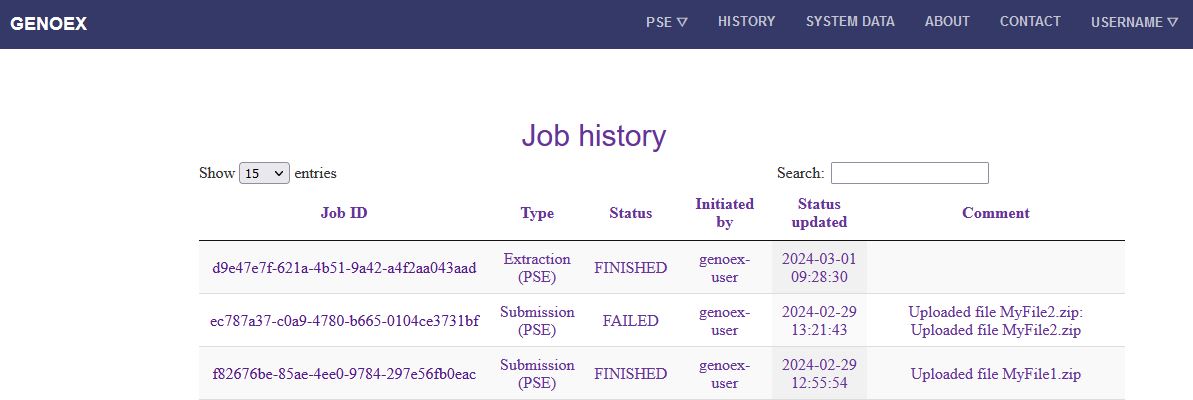
Task: Expand the Username menu
Action: click(1134, 22)
